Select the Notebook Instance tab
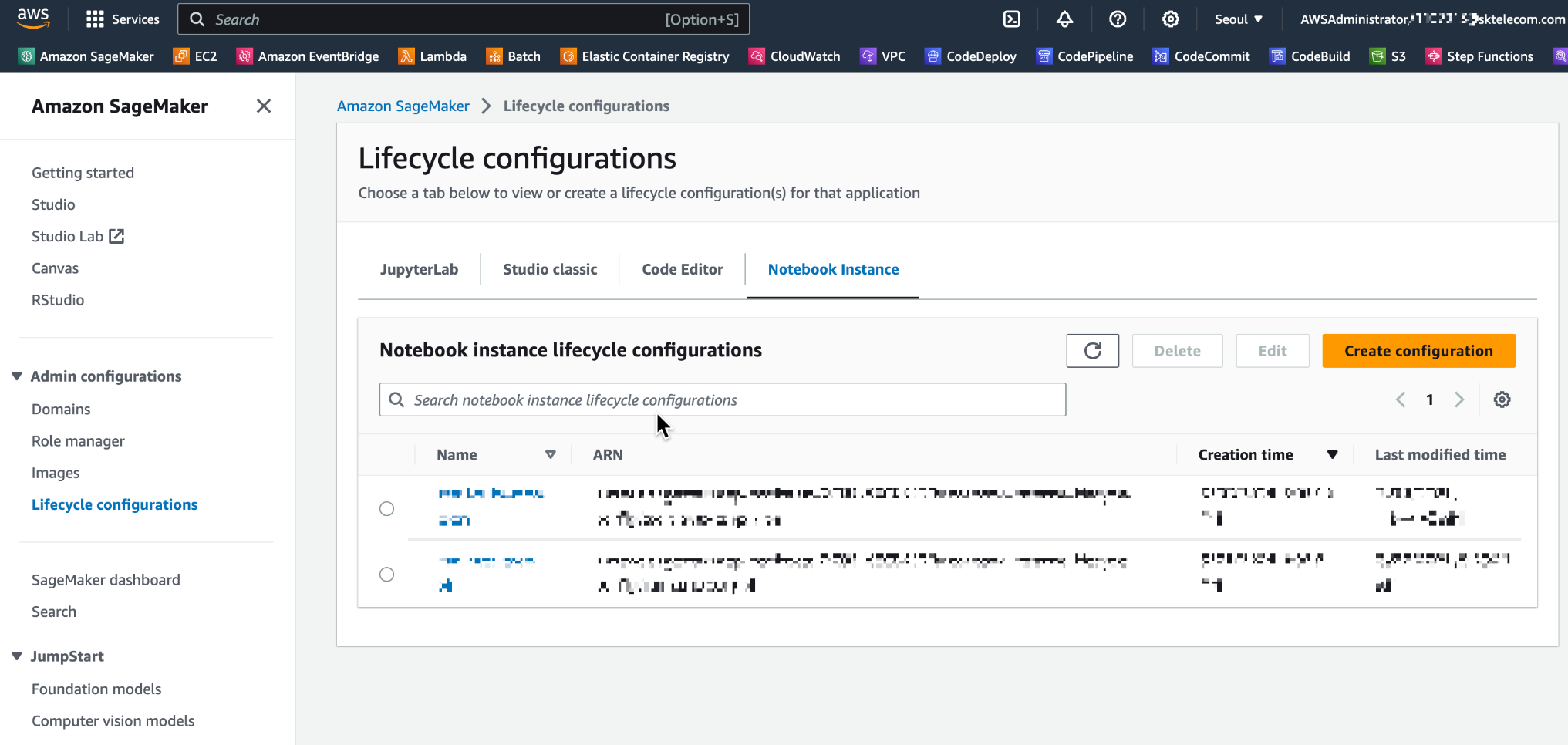The image size is (1568, 745). (x=833, y=269)
